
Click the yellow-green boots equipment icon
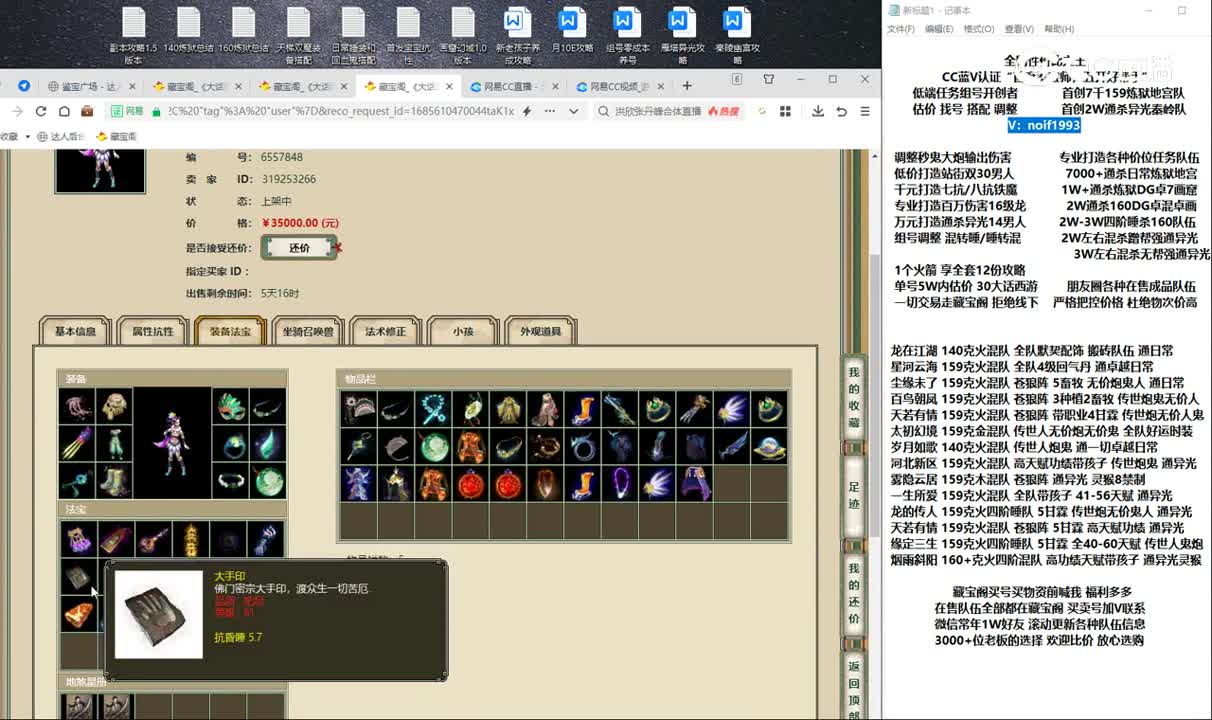click(114, 480)
